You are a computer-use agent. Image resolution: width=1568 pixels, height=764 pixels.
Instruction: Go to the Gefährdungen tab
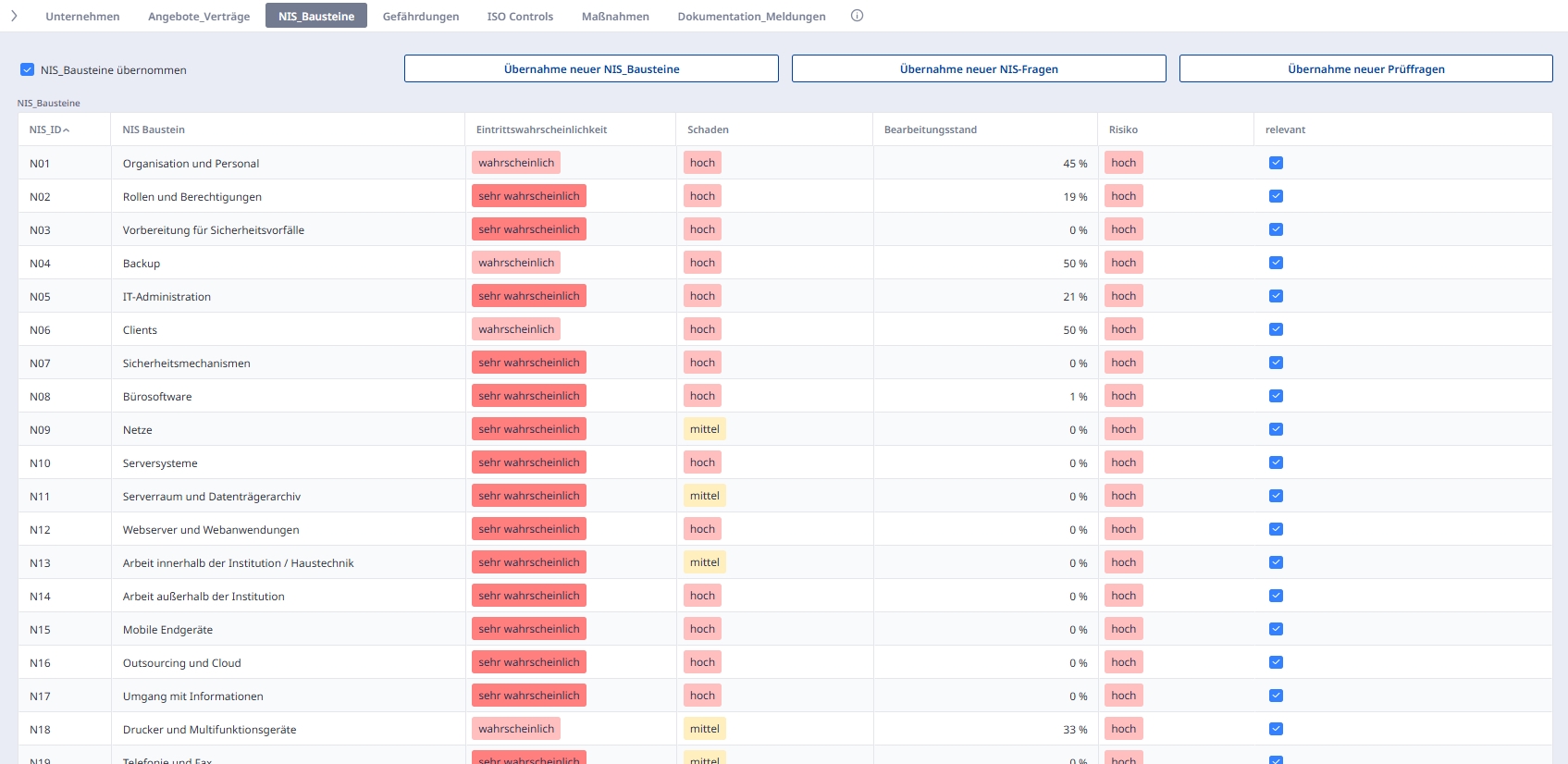tap(421, 16)
